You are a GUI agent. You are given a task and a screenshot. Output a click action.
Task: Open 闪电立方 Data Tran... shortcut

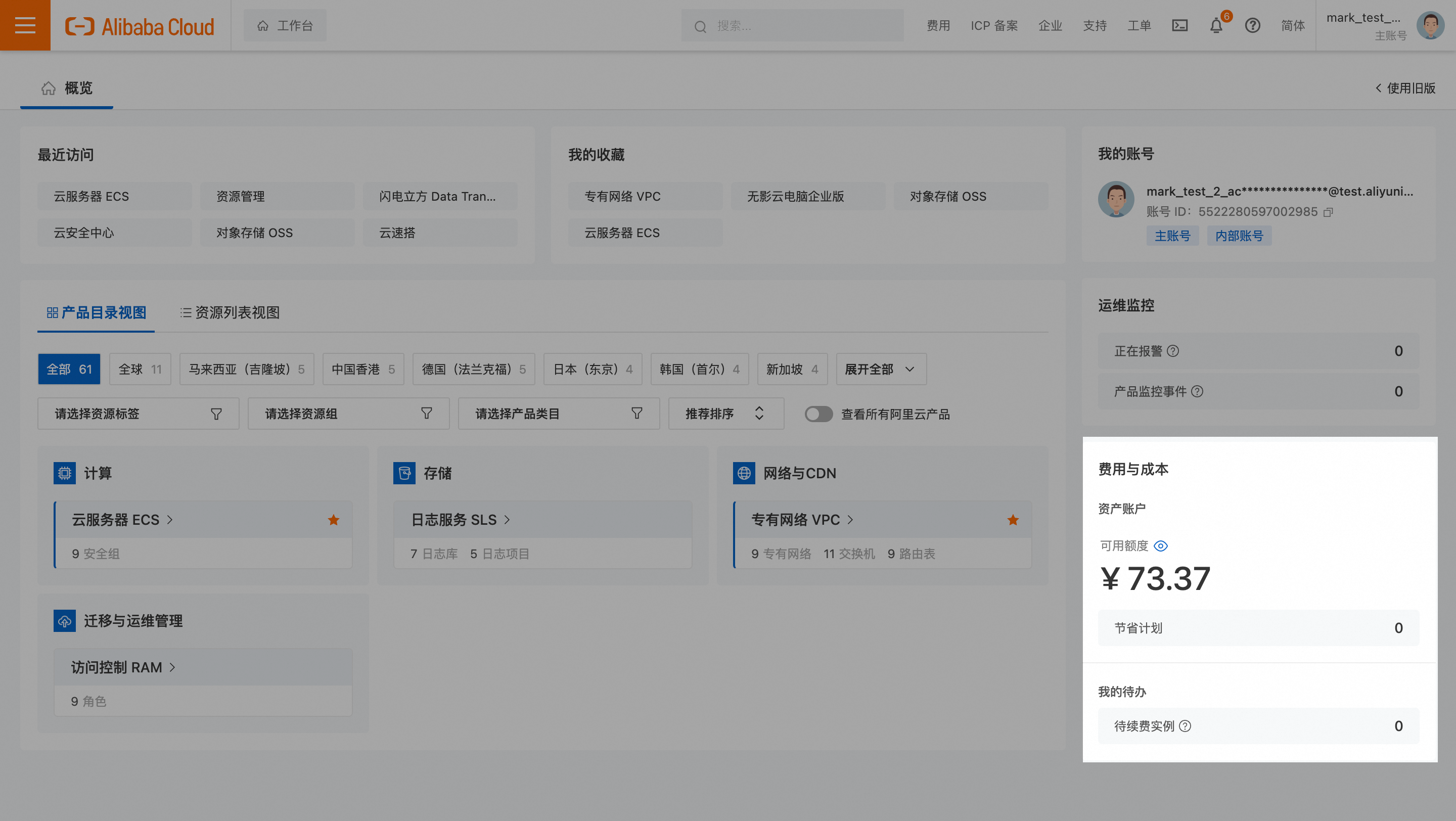click(440, 196)
